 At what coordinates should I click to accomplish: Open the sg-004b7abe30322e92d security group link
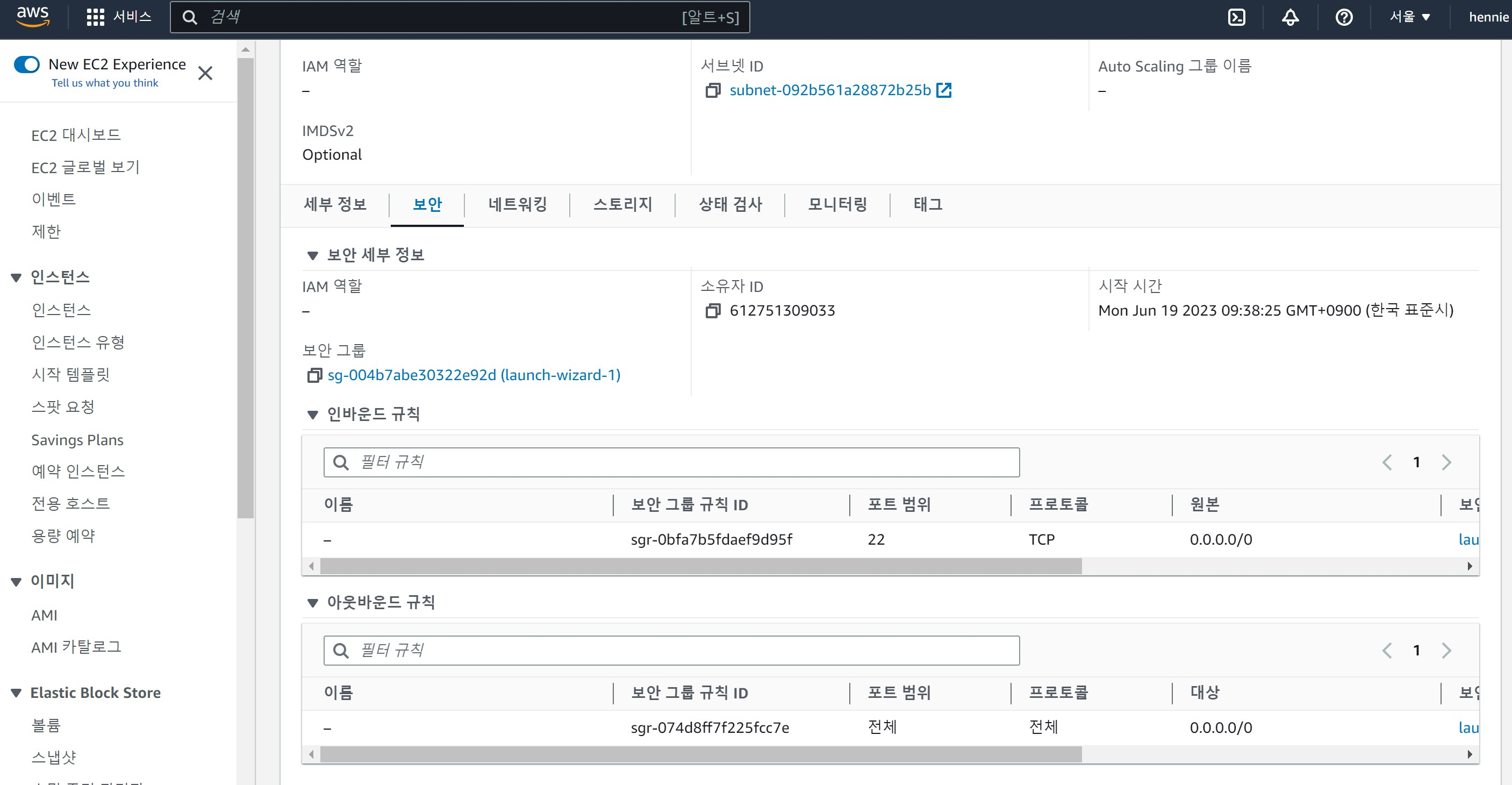tap(474, 375)
